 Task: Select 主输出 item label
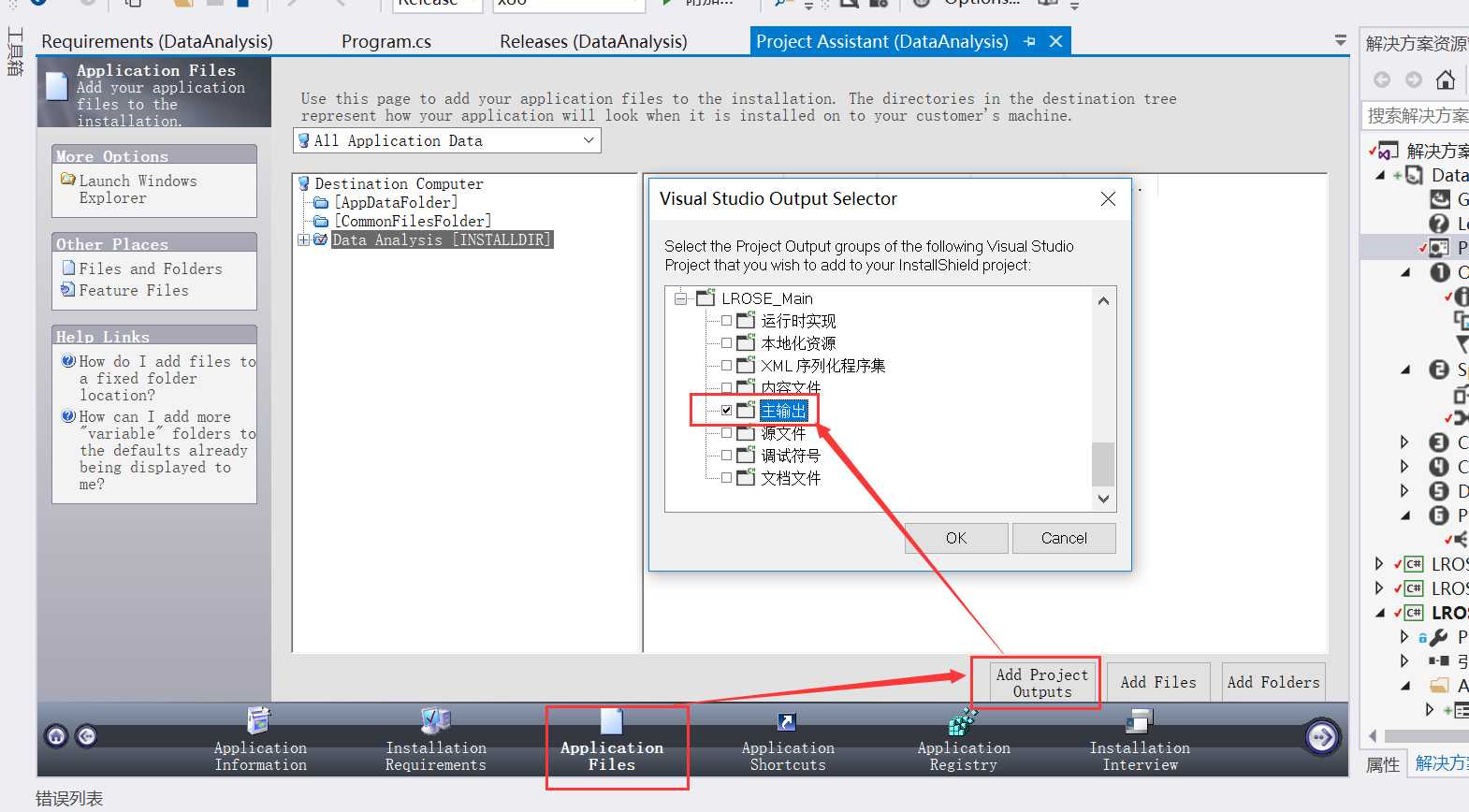point(783,410)
